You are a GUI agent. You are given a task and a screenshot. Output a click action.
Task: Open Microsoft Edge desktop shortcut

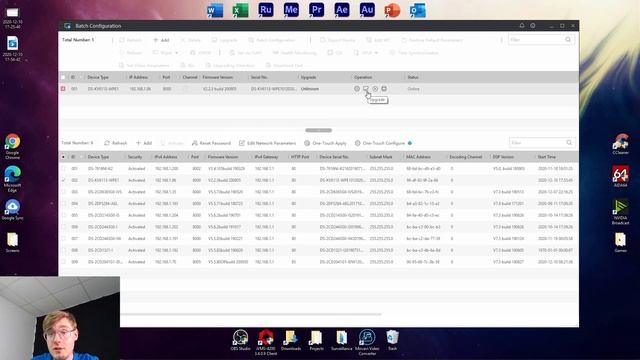(x=13, y=179)
